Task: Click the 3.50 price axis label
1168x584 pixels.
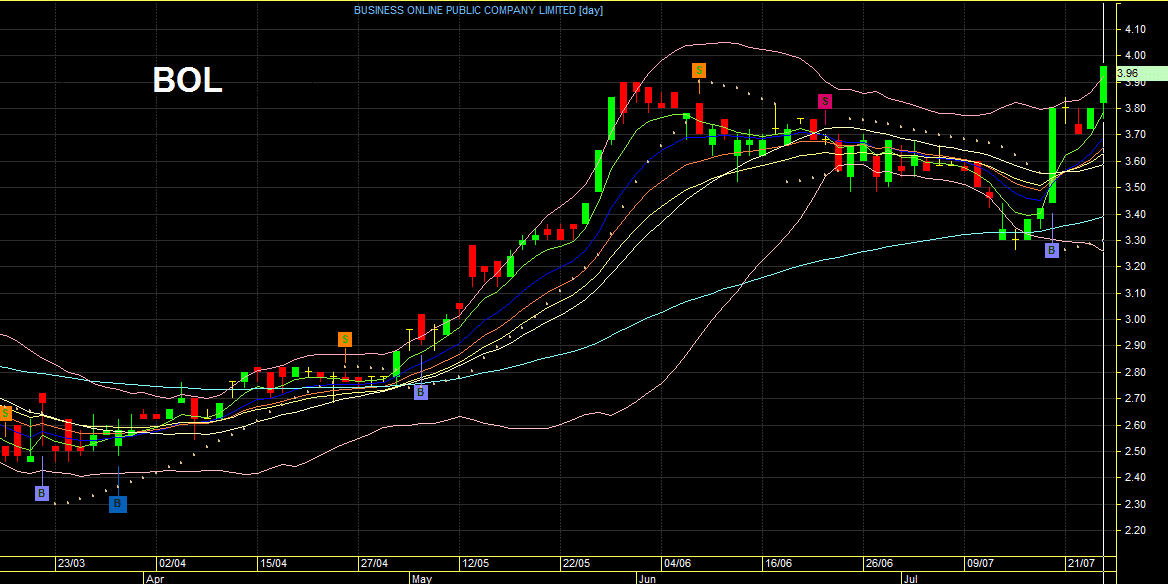Action: 1136,188
